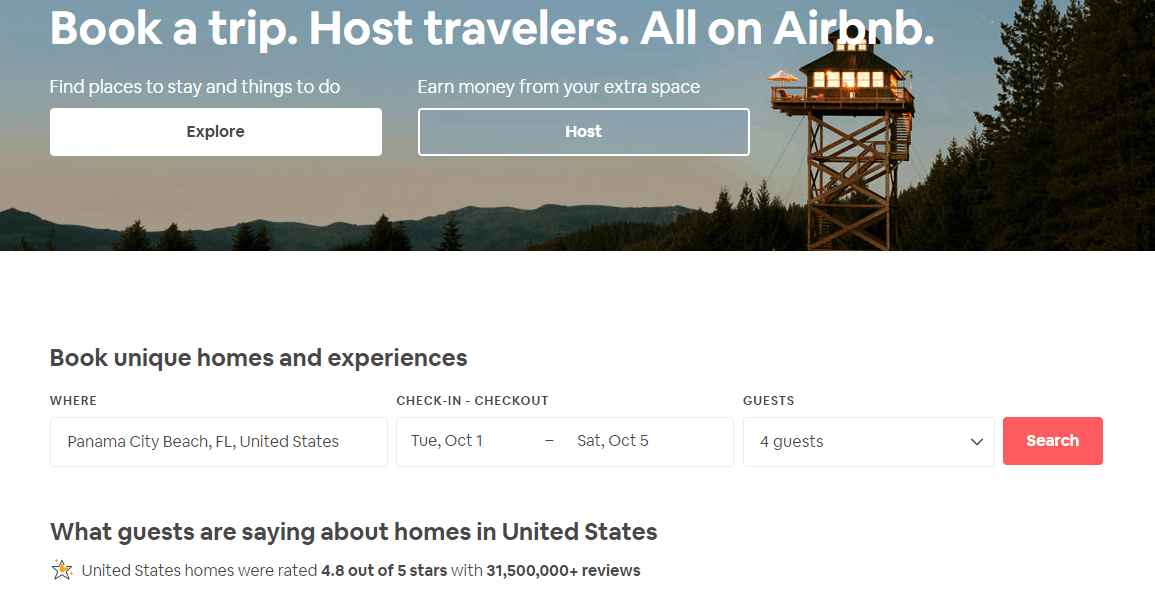Click 'Earn money from your extra space' text
1155x593 pixels.
559,87
